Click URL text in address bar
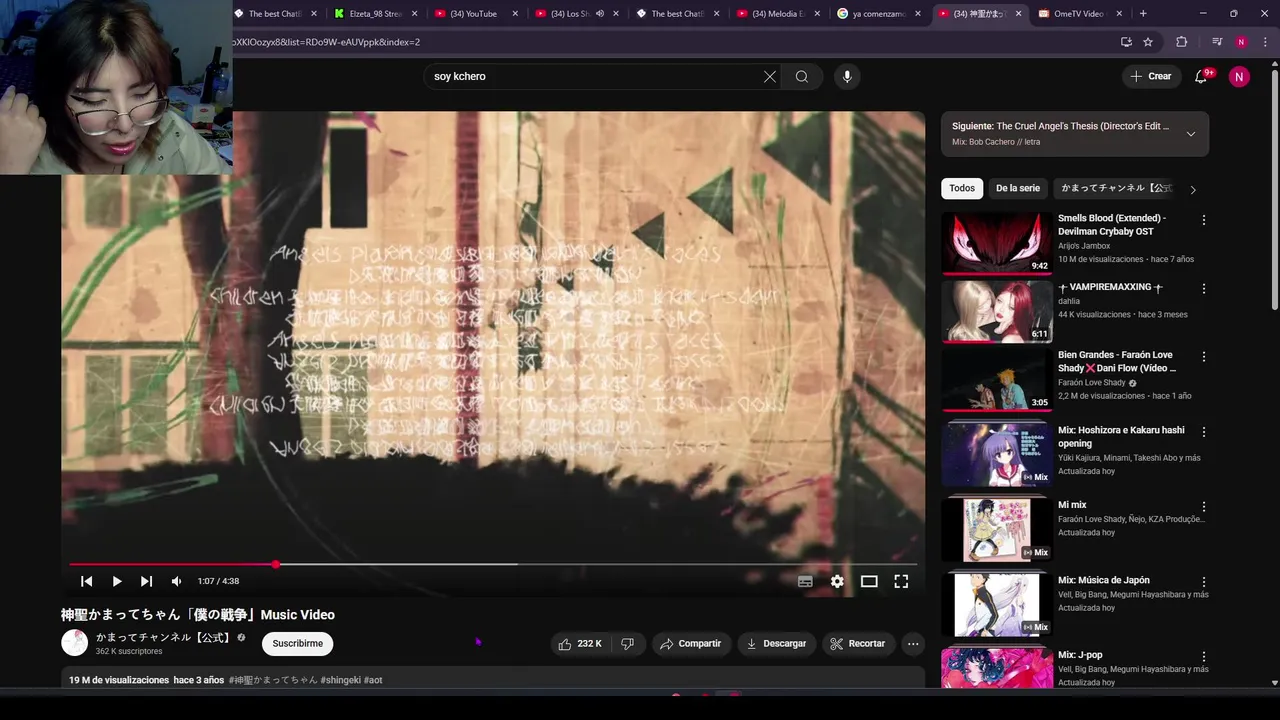The height and width of the screenshot is (720, 1280). pos(326,42)
